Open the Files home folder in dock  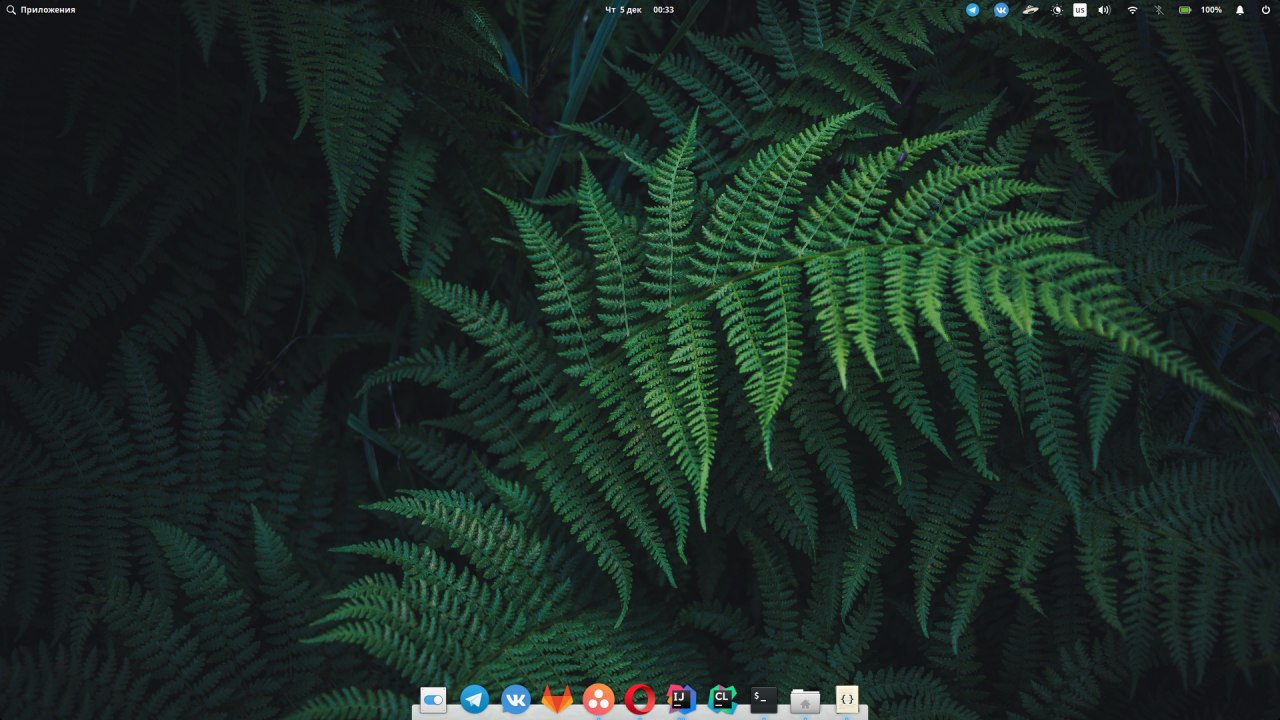pos(805,700)
